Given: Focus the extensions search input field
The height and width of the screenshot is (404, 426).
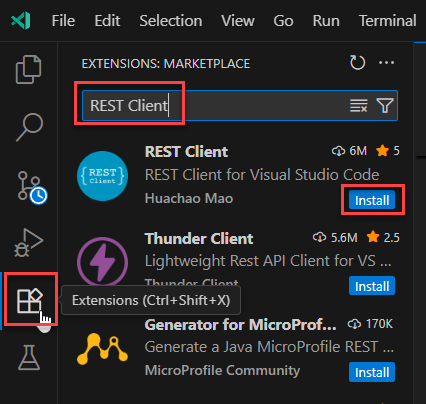Looking at the screenshot, I should coord(240,106).
